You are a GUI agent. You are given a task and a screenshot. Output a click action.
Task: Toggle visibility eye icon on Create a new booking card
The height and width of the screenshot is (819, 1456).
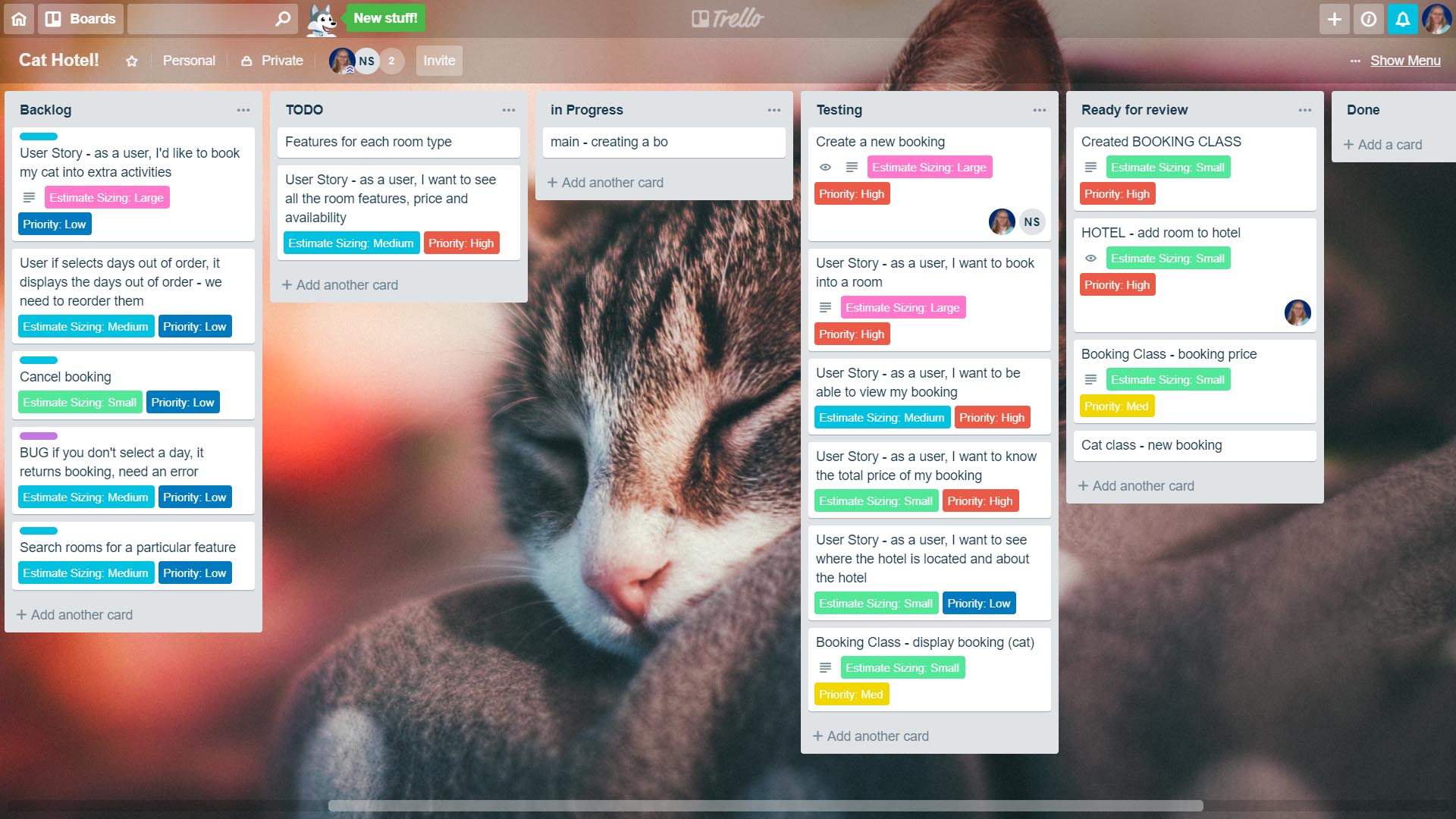(x=825, y=167)
